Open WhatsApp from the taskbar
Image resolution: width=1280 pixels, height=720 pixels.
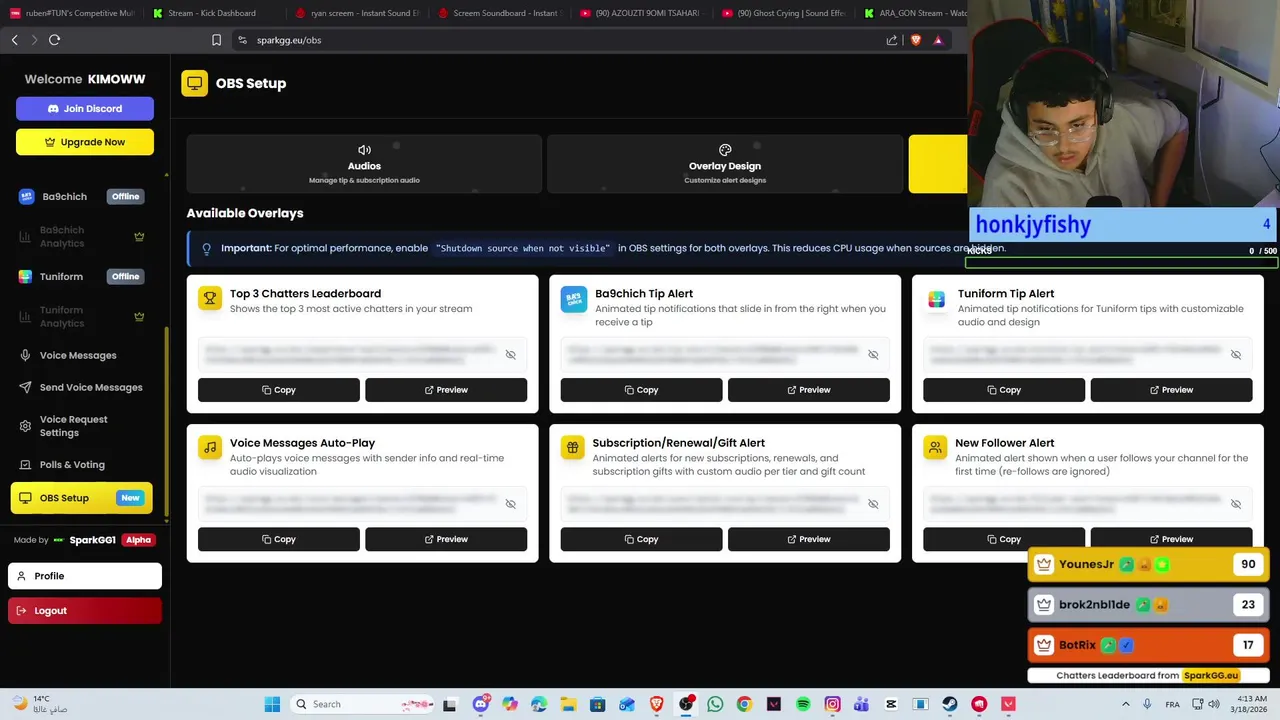click(x=715, y=704)
